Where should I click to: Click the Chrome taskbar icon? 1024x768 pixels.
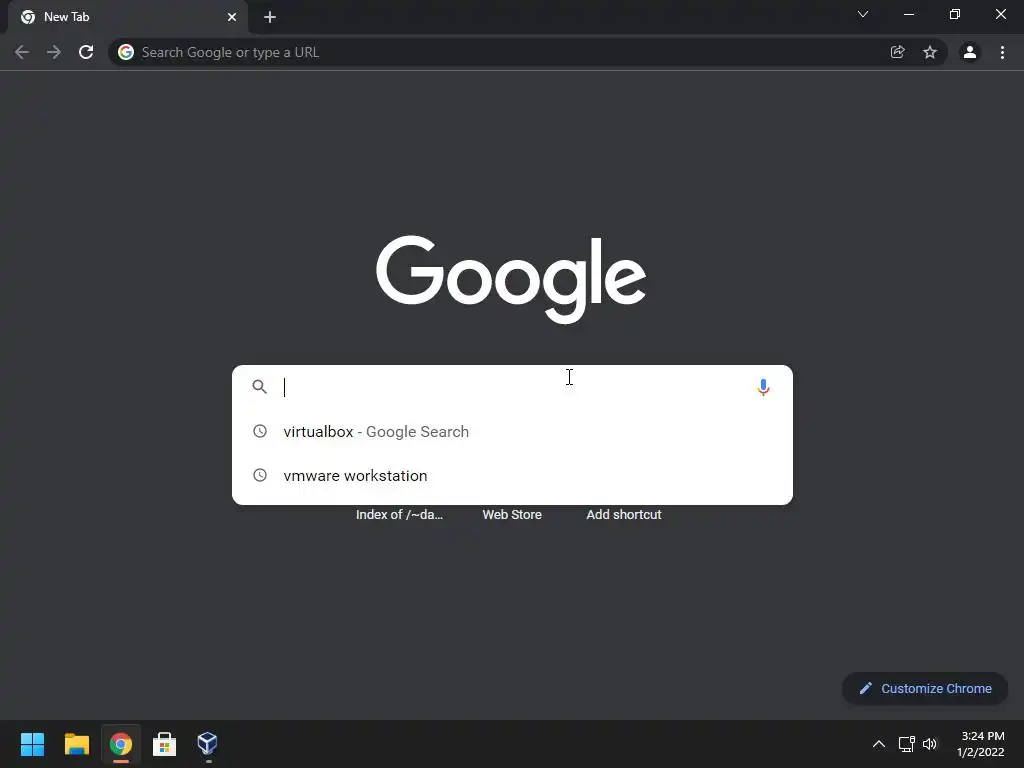pos(121,744)
